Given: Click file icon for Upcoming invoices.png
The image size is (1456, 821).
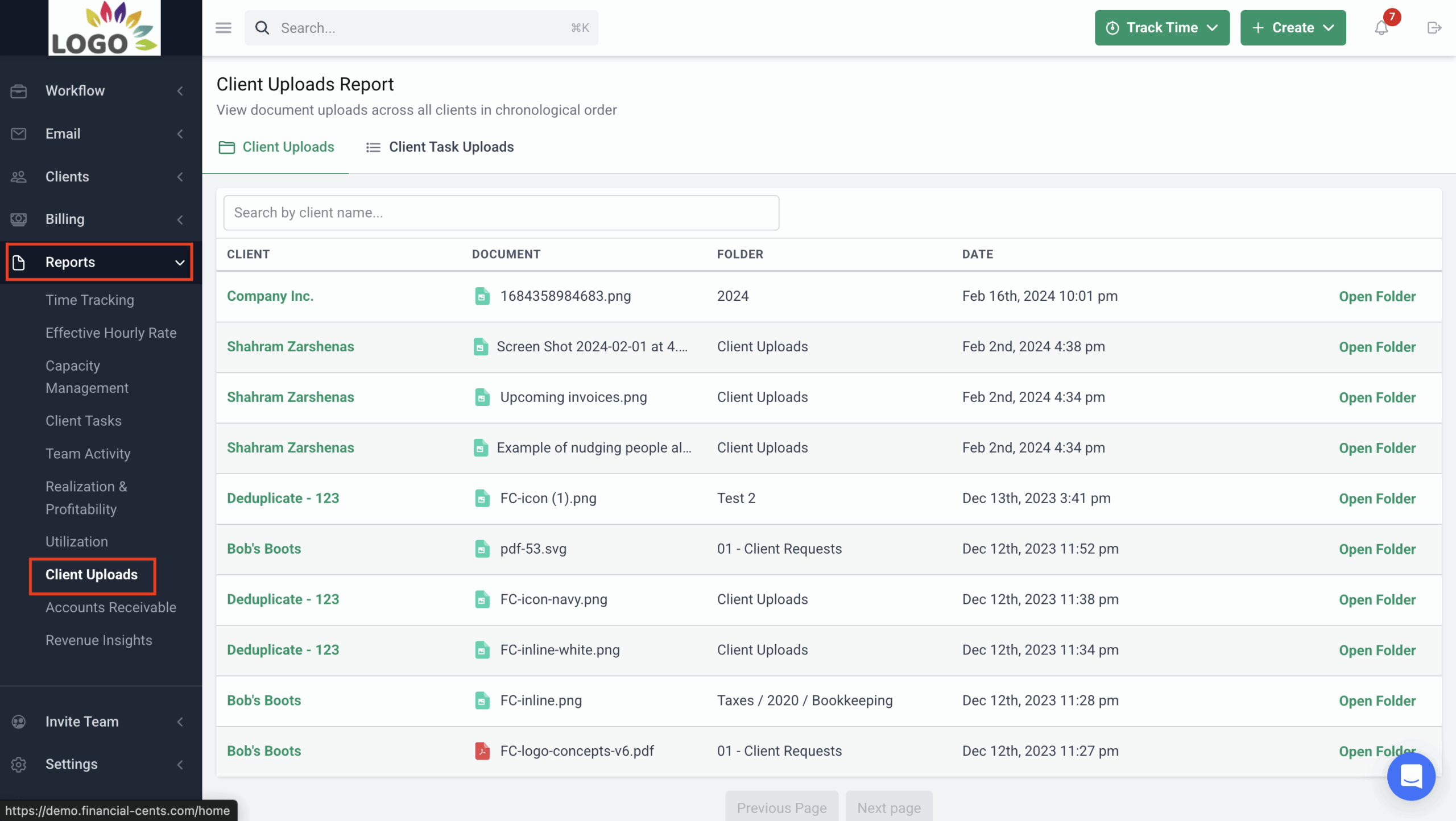Looking at the screenshot, I should point(482,397).
